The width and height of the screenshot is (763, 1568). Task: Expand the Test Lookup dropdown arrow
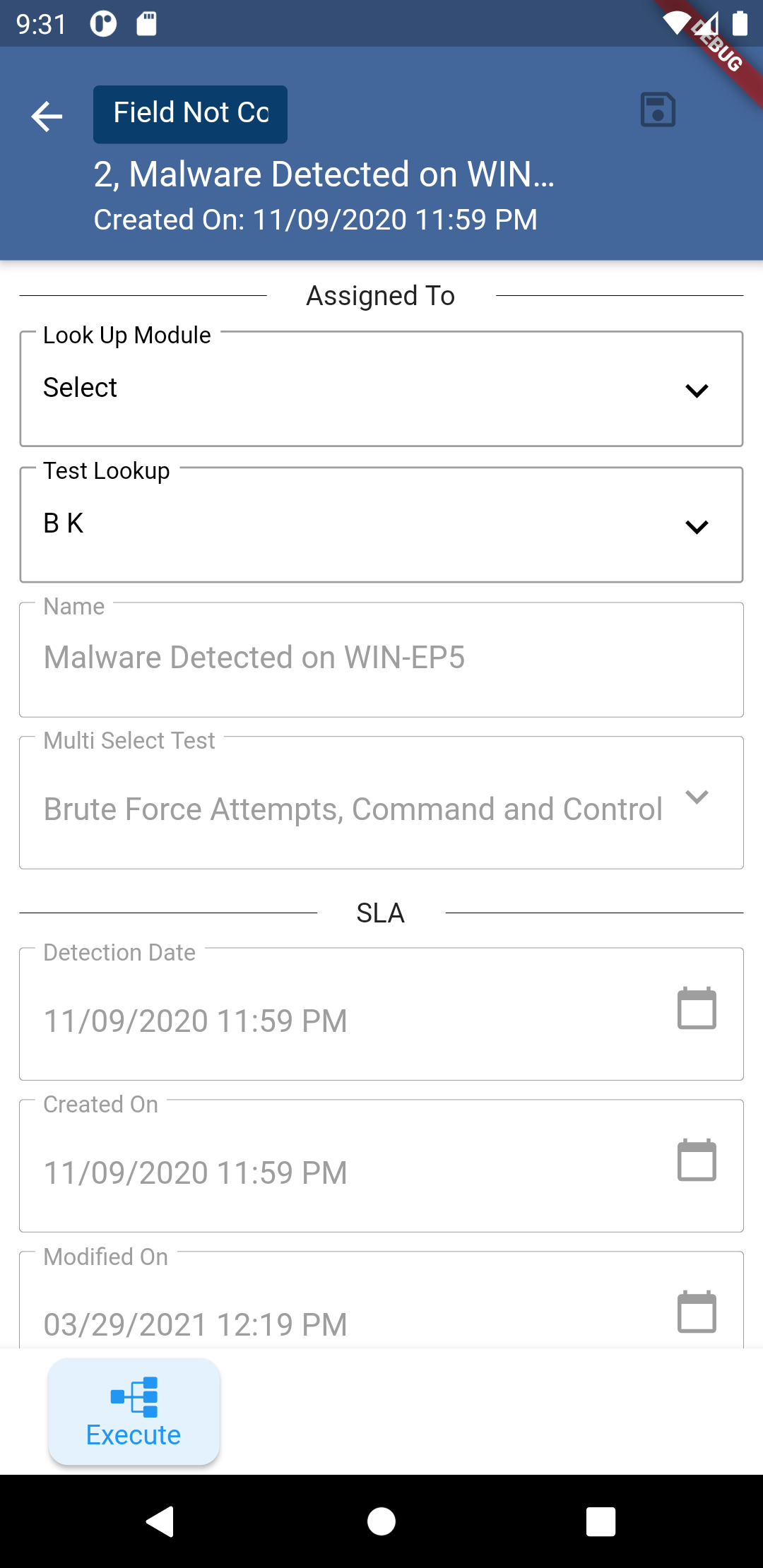tap(697, 527)
